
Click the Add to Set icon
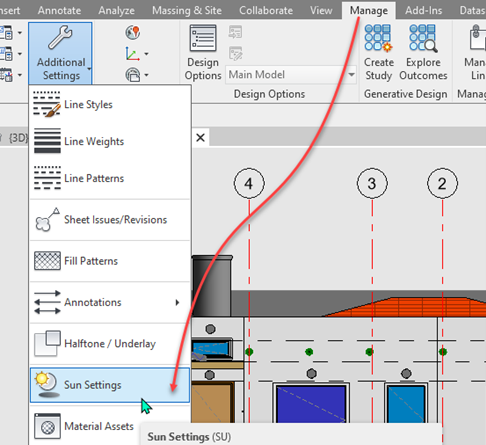point(235,32)
